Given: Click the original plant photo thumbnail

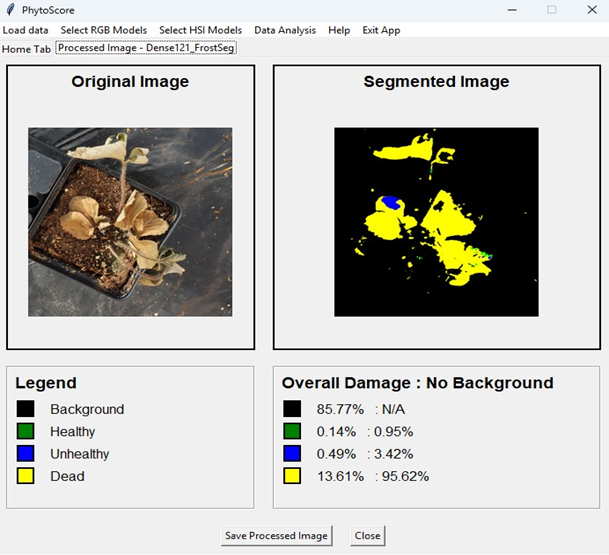Looking at the screenshot, I should click(130, 222).
